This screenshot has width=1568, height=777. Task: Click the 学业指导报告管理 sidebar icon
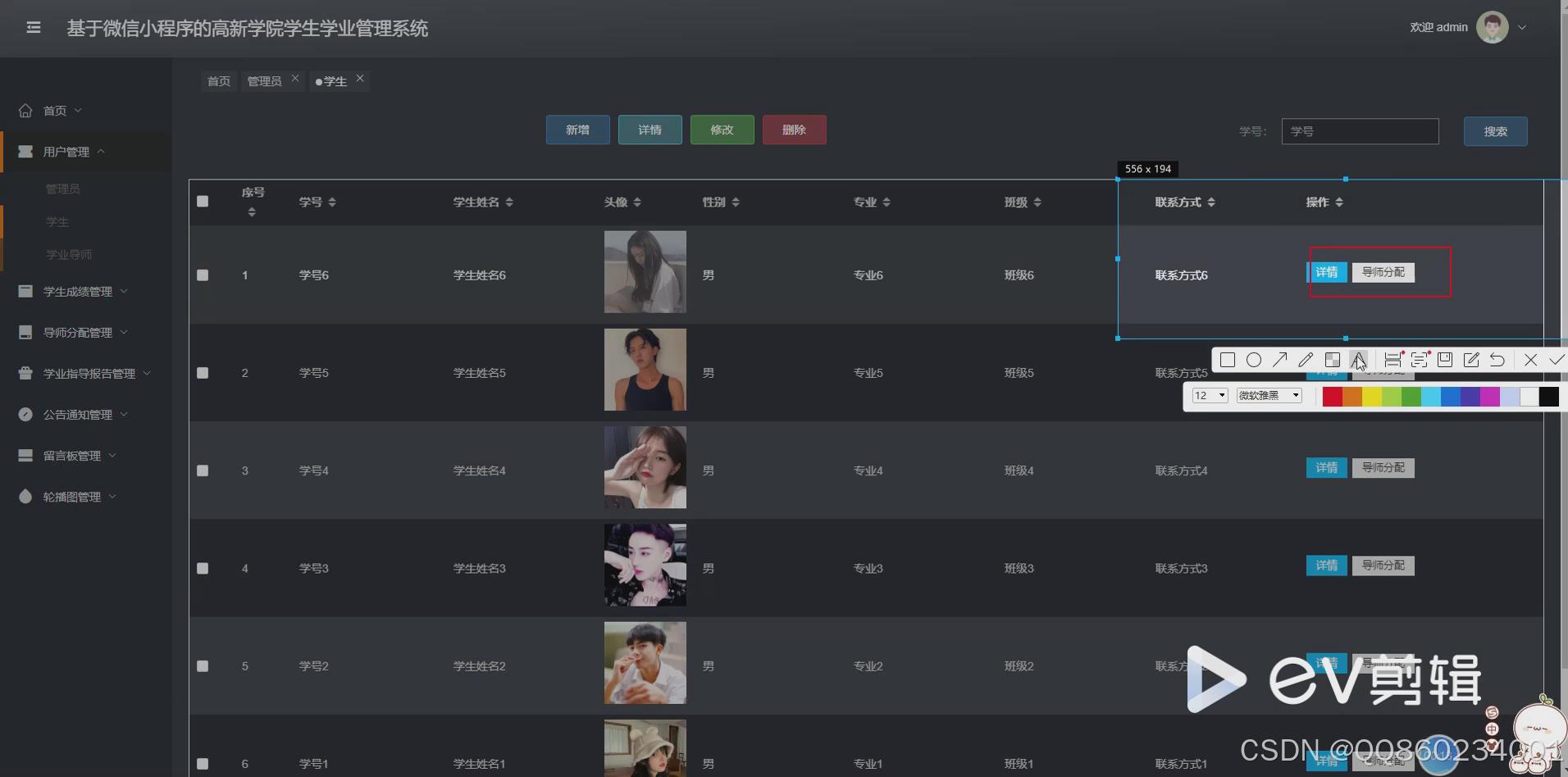pos(25,373)
